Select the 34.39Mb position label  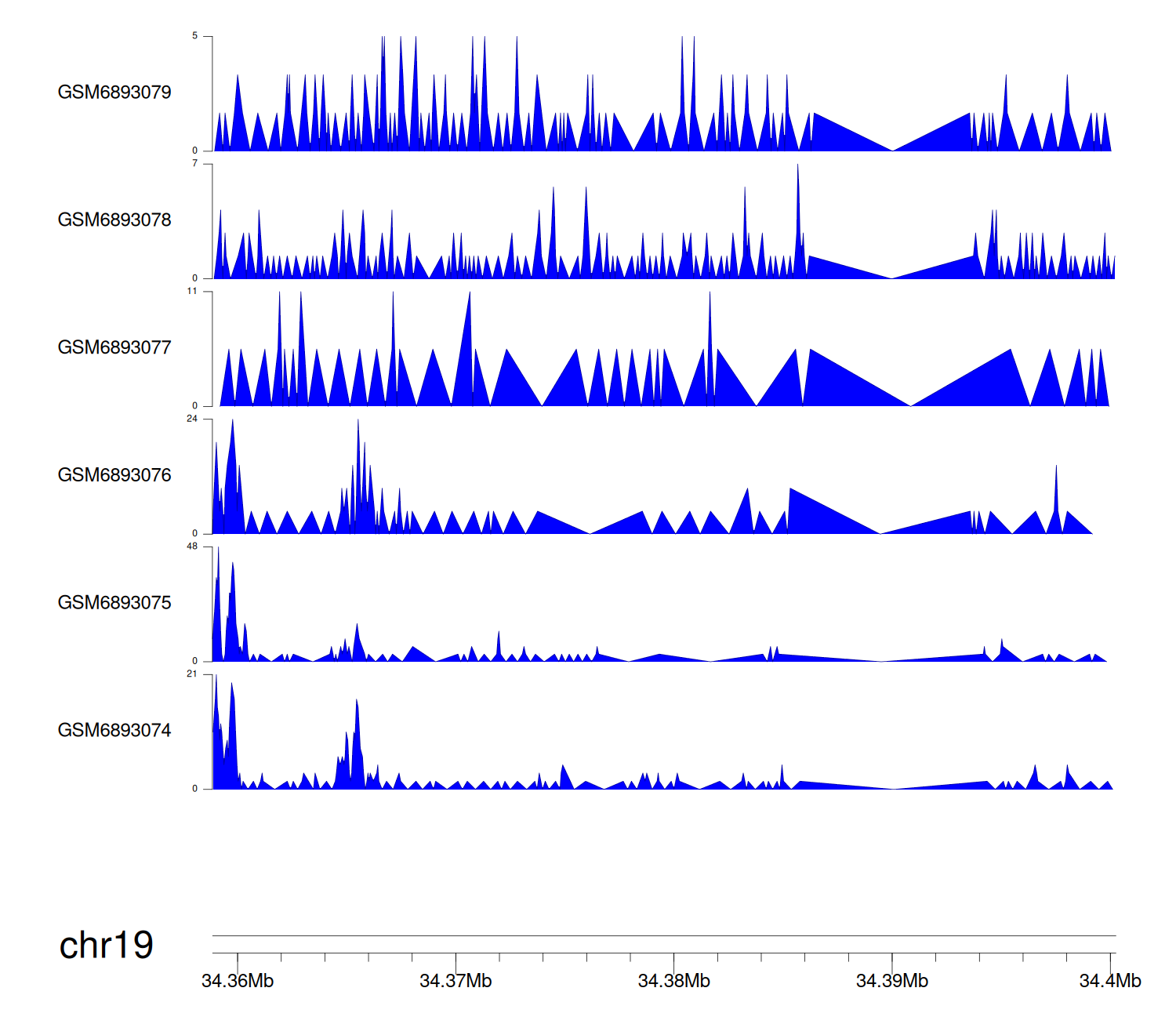click(x=891, y=982)
